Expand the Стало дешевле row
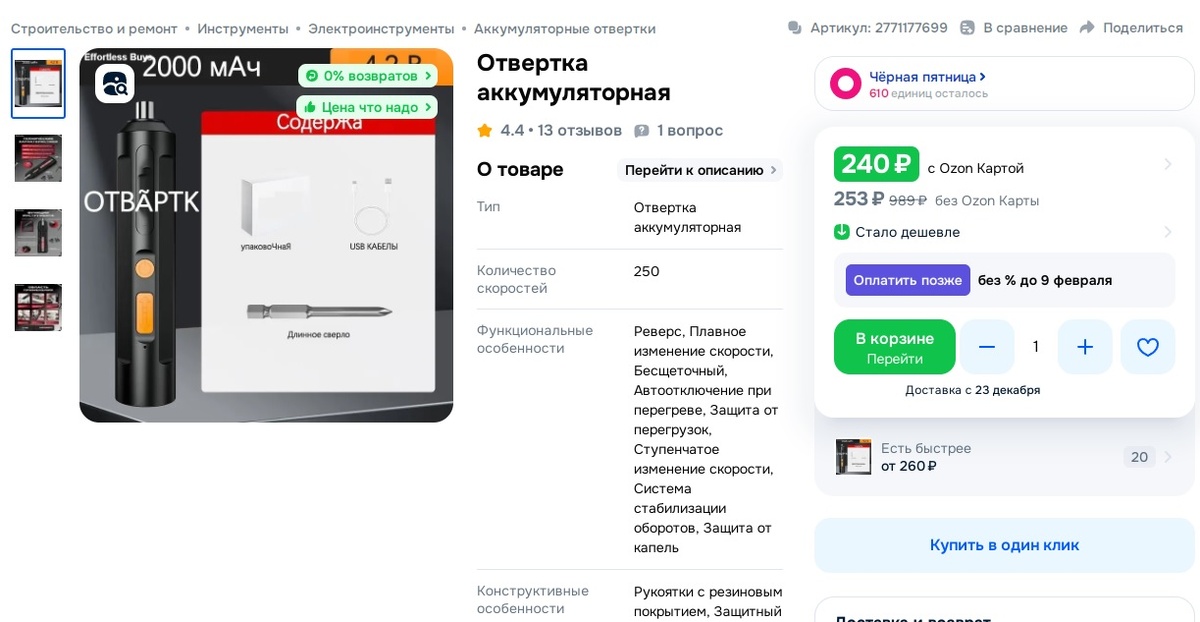Viewport: 1200px width, 622px height. click(1004, 232)
